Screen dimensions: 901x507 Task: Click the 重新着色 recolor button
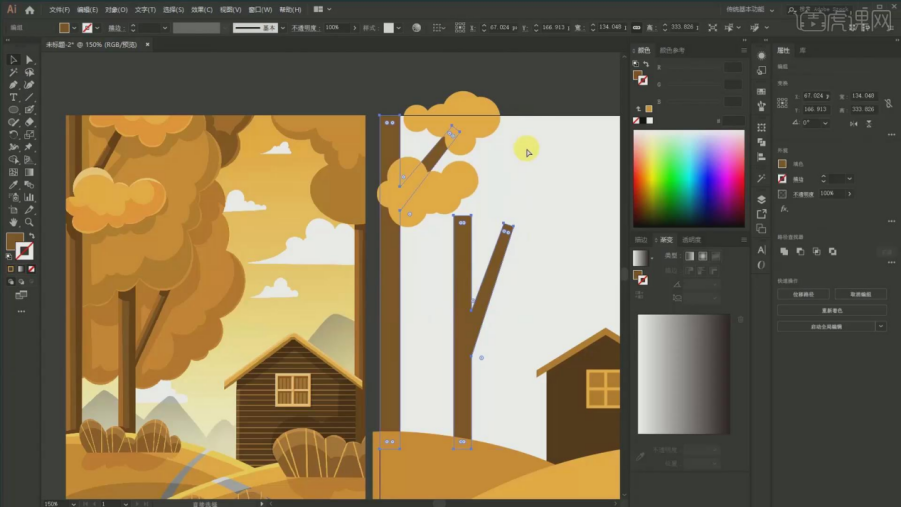(x=832, y=310)
